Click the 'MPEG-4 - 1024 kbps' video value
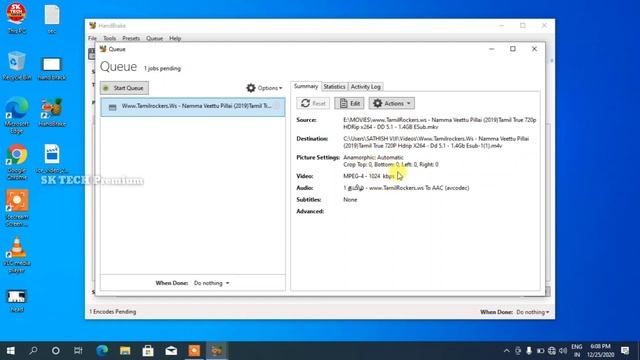Image resolution: width=640 pixels, height=360 pixels. coord(369,176)
